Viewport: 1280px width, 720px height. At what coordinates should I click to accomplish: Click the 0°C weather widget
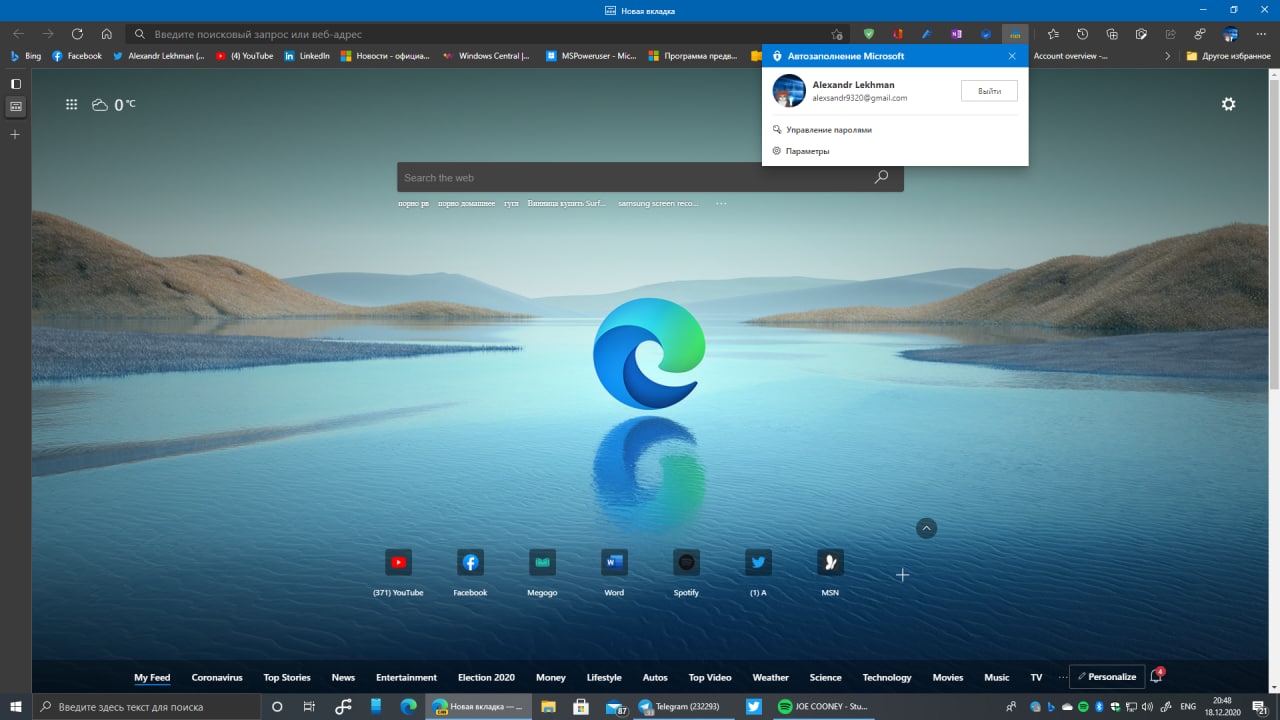tap(113, 104)
